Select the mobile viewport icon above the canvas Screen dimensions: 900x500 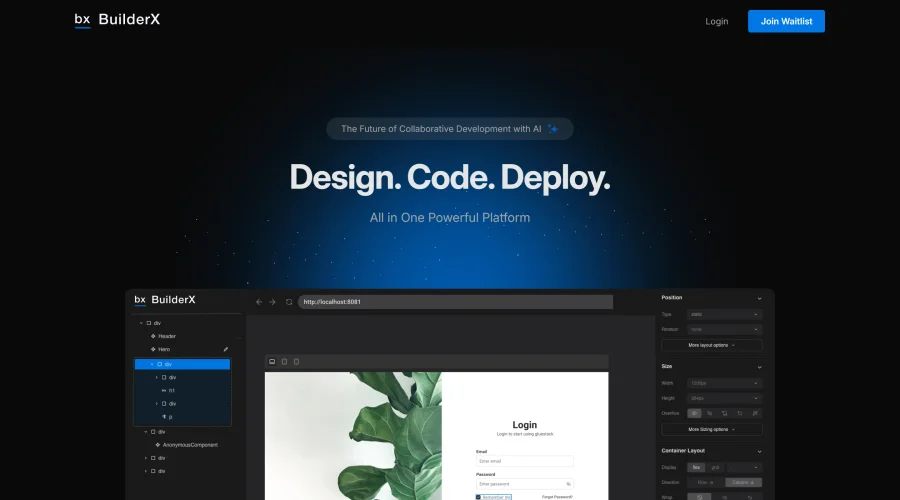(296, 362)
